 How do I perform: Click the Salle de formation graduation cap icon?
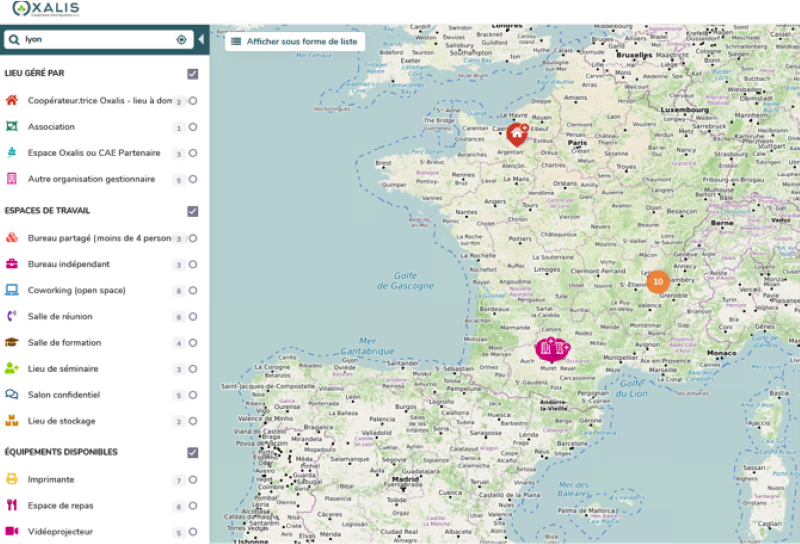pos(12,343)
